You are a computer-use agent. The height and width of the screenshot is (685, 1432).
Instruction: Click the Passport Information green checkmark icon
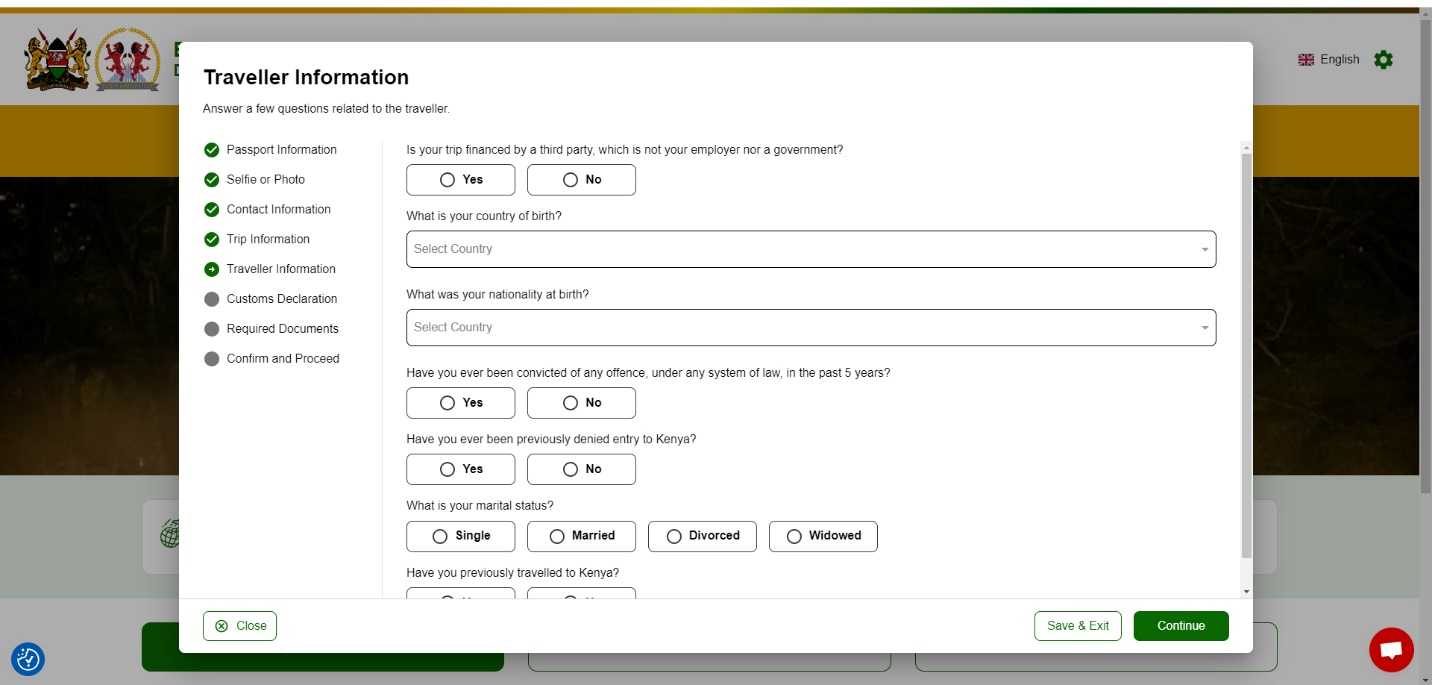(211, 150)
